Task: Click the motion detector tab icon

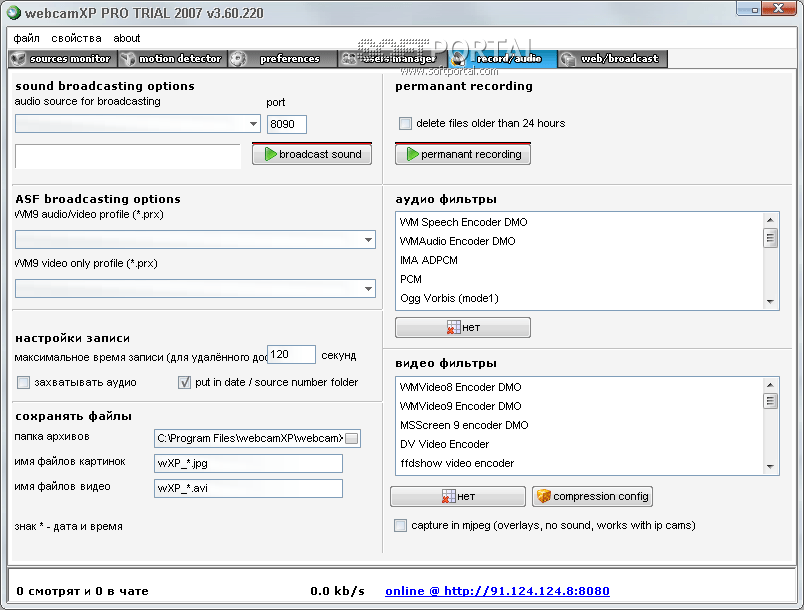Action: pos(128,59)
